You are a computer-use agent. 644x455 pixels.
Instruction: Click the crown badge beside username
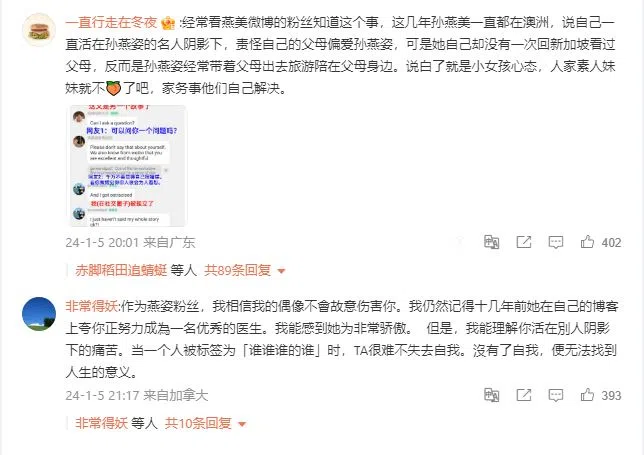coord(168,23)
